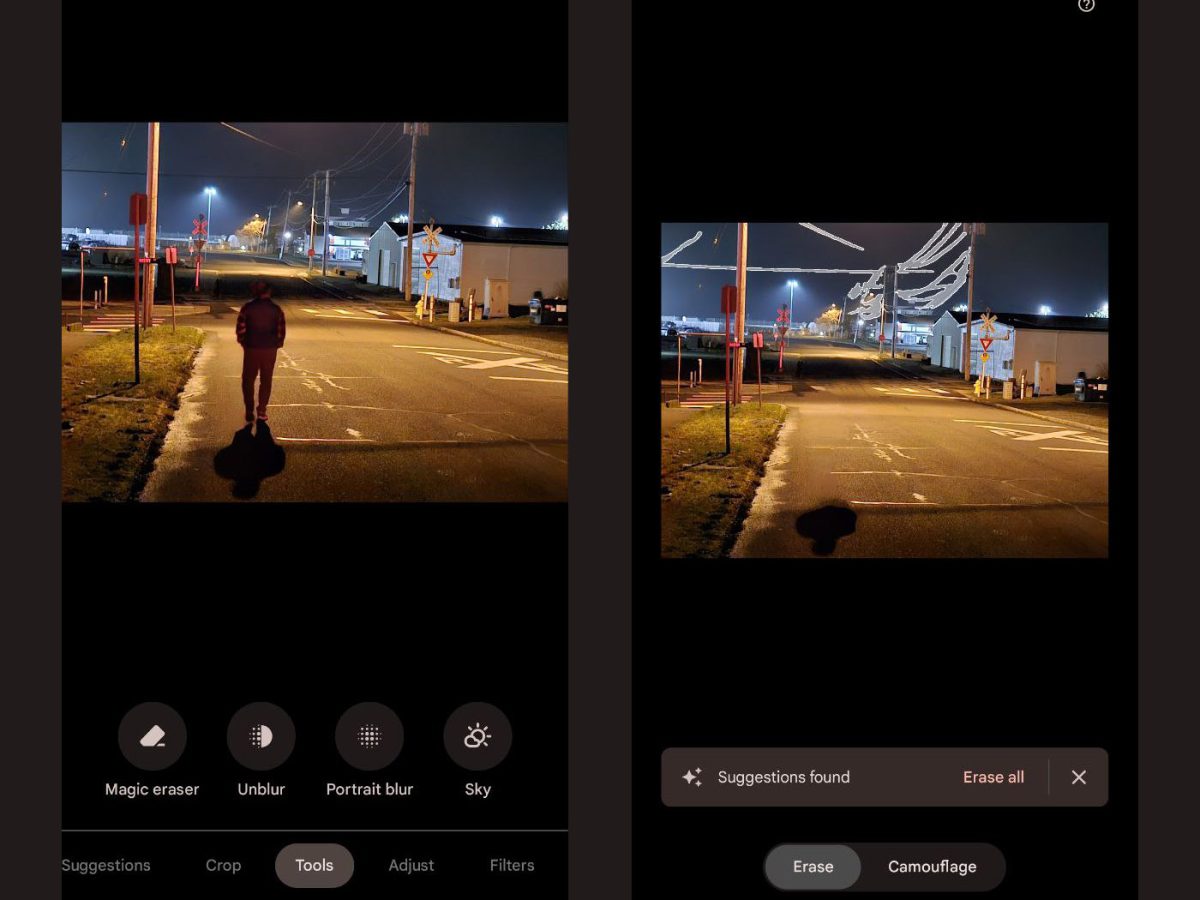1200x900 pixels.
Task: Tap the yield sign in the edited photo
Action: pyautogui.click(x=987, y=344)
